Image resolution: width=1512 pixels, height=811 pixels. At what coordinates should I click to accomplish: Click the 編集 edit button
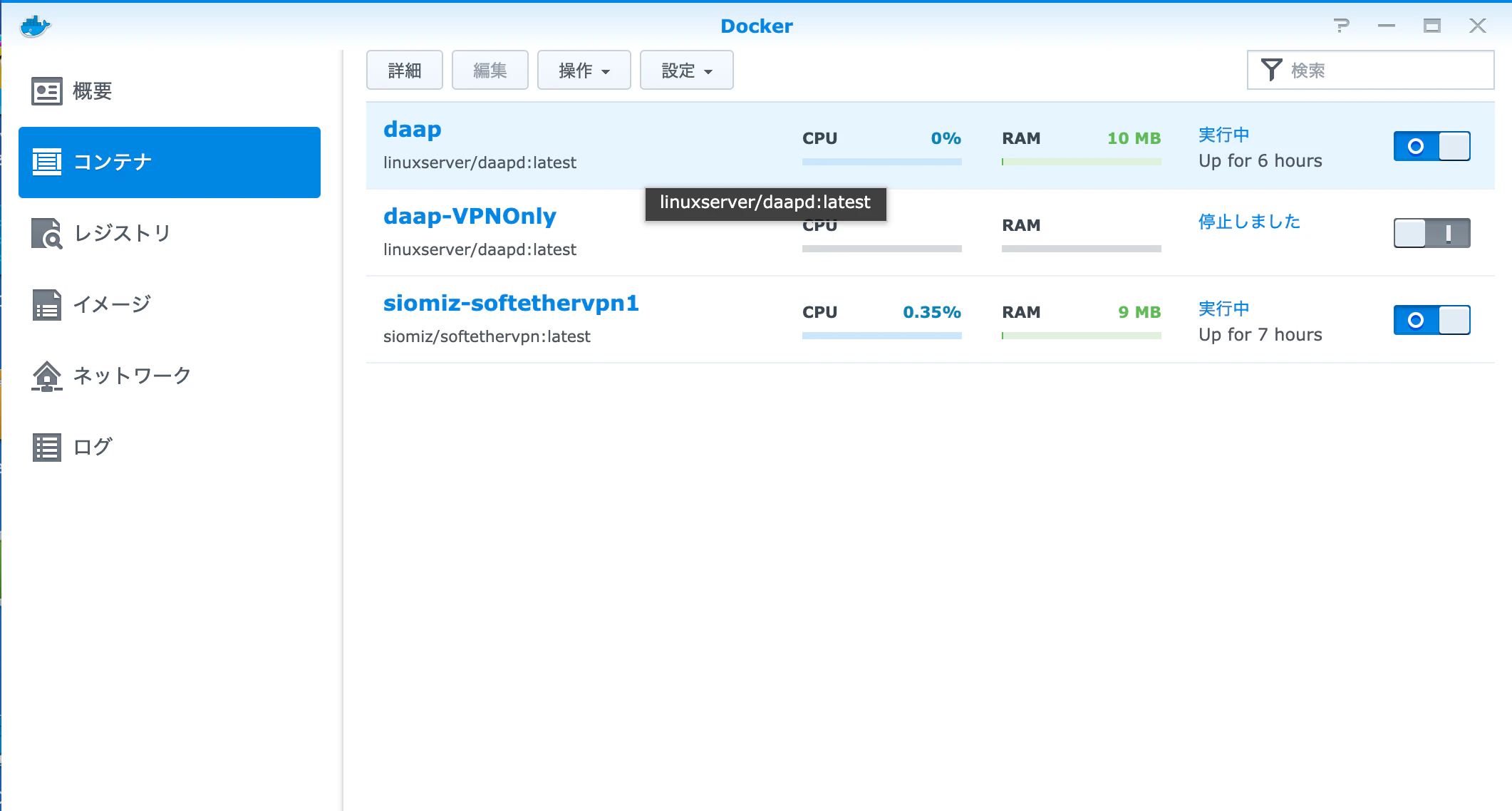click(x=490, y=70)
